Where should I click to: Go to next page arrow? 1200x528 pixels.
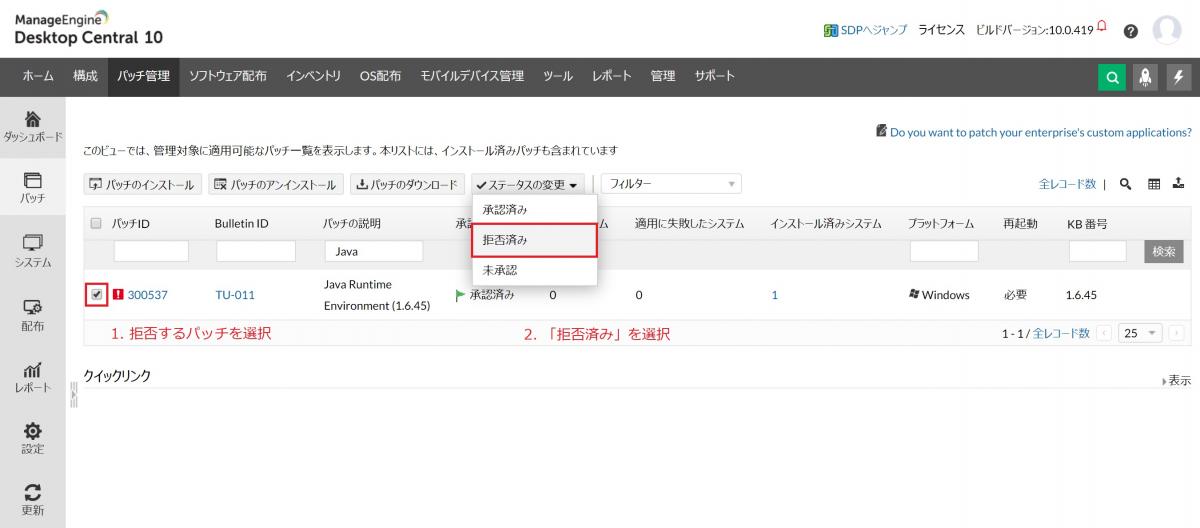pos(1177,333)
